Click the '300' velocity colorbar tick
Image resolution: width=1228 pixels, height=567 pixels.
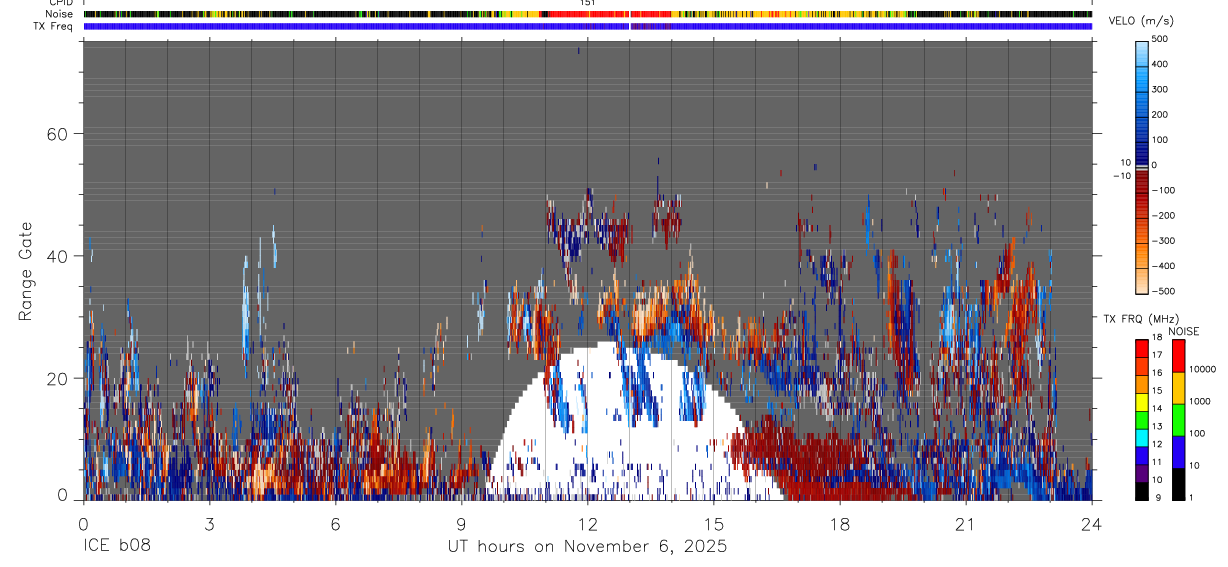click(1161, 89)
